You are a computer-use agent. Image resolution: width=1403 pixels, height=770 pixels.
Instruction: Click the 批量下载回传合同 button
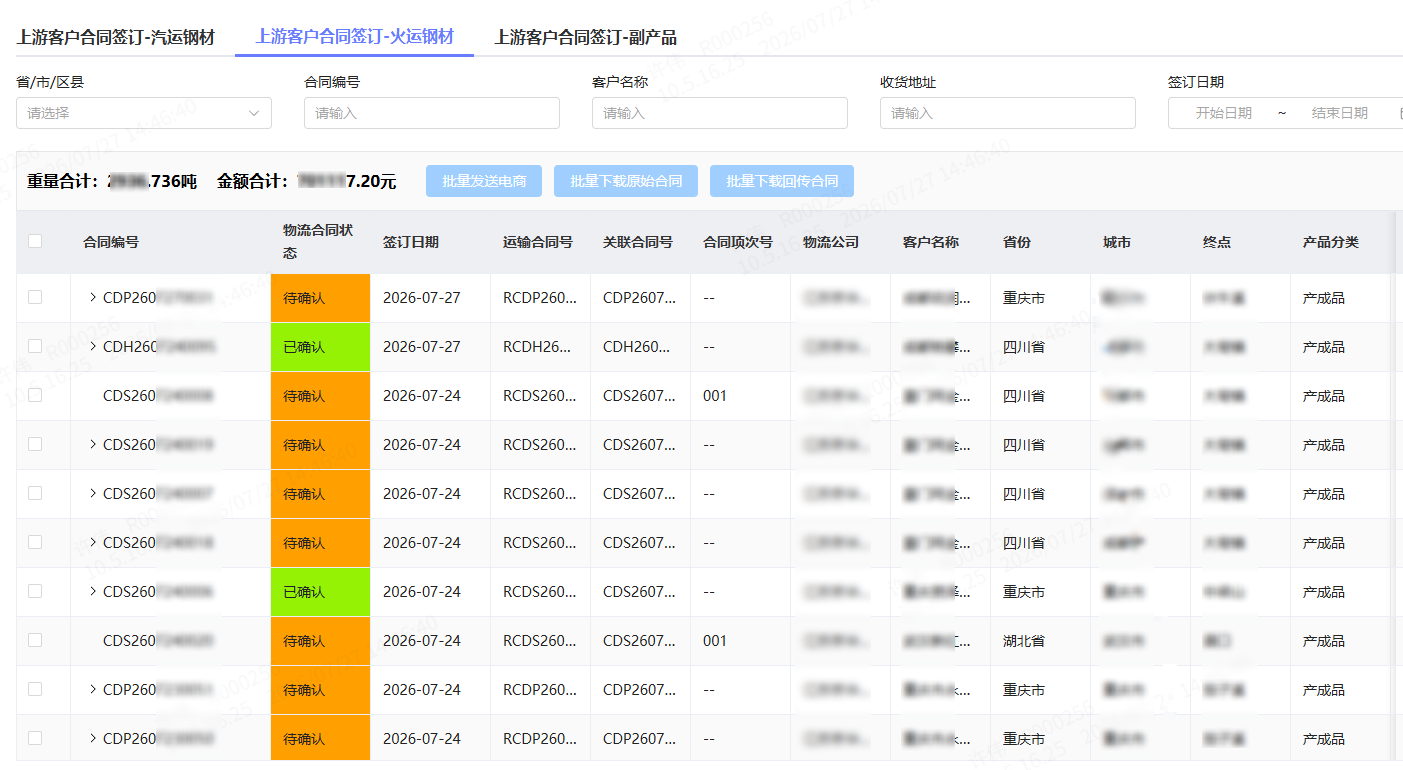coord(782,181)
